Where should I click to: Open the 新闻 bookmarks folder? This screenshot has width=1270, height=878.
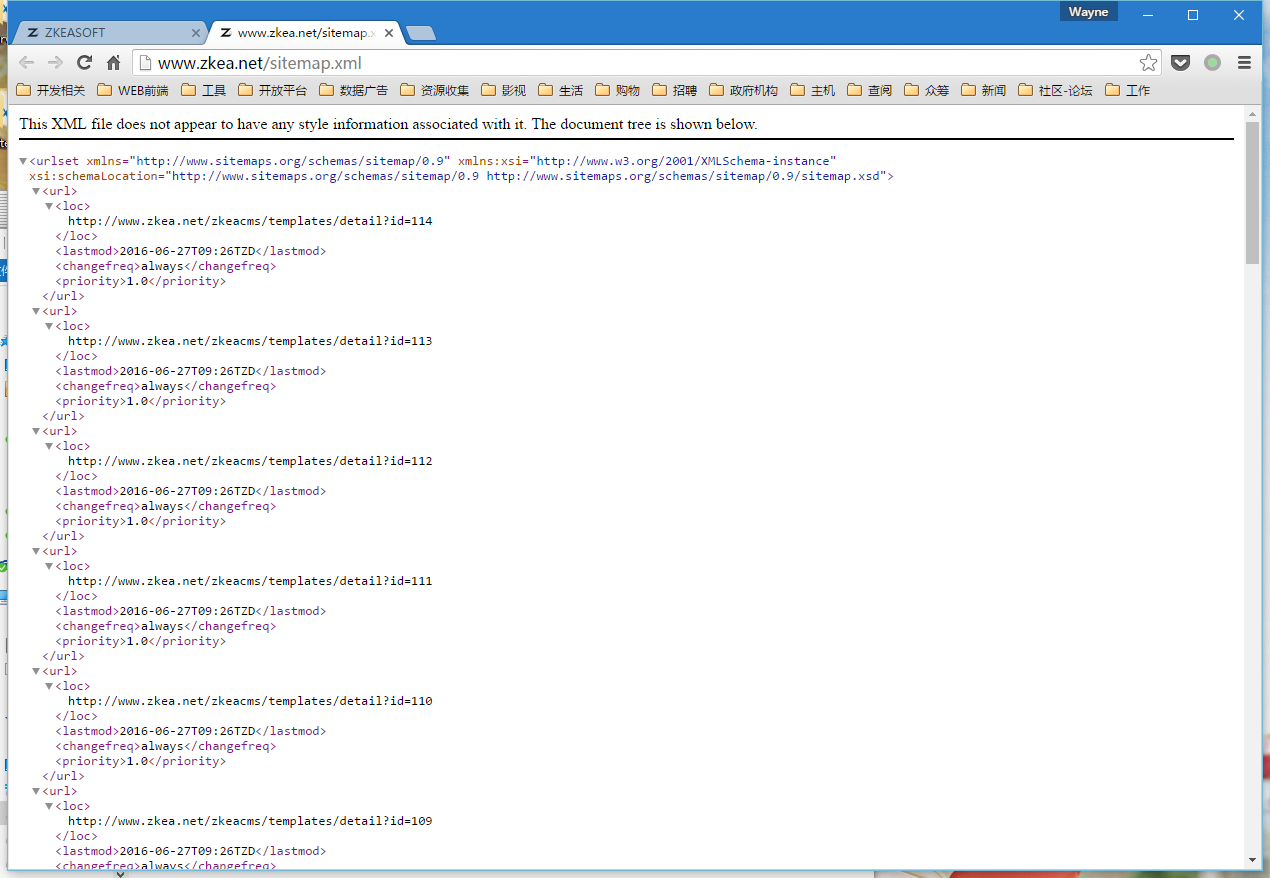tap(984, 90)
